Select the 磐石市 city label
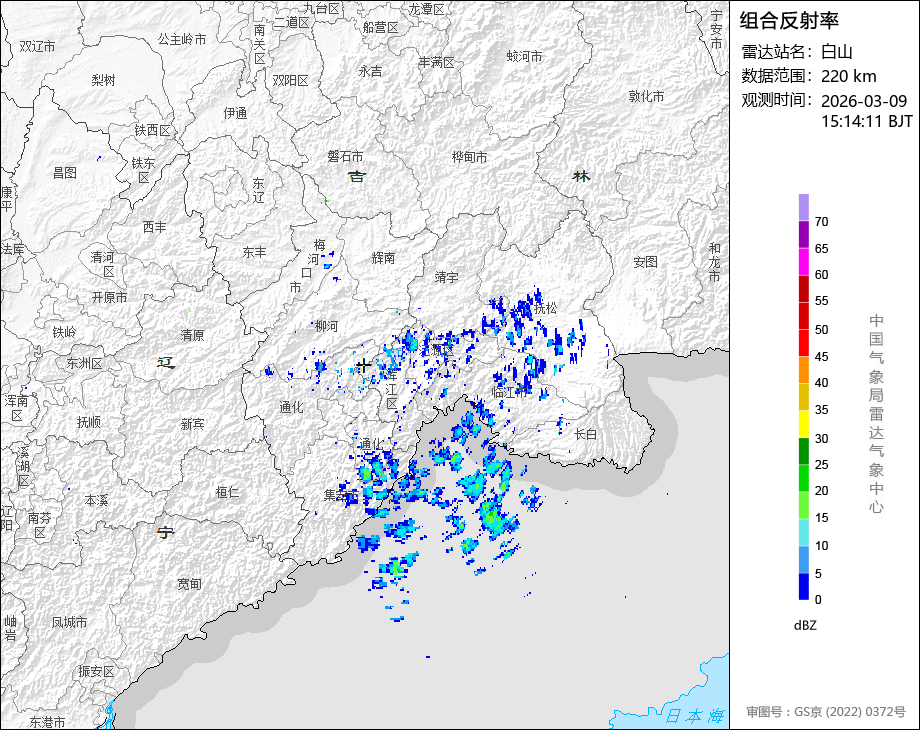This screenshot has width=920, height=730. pyautogui.click(x=345, y=156)
